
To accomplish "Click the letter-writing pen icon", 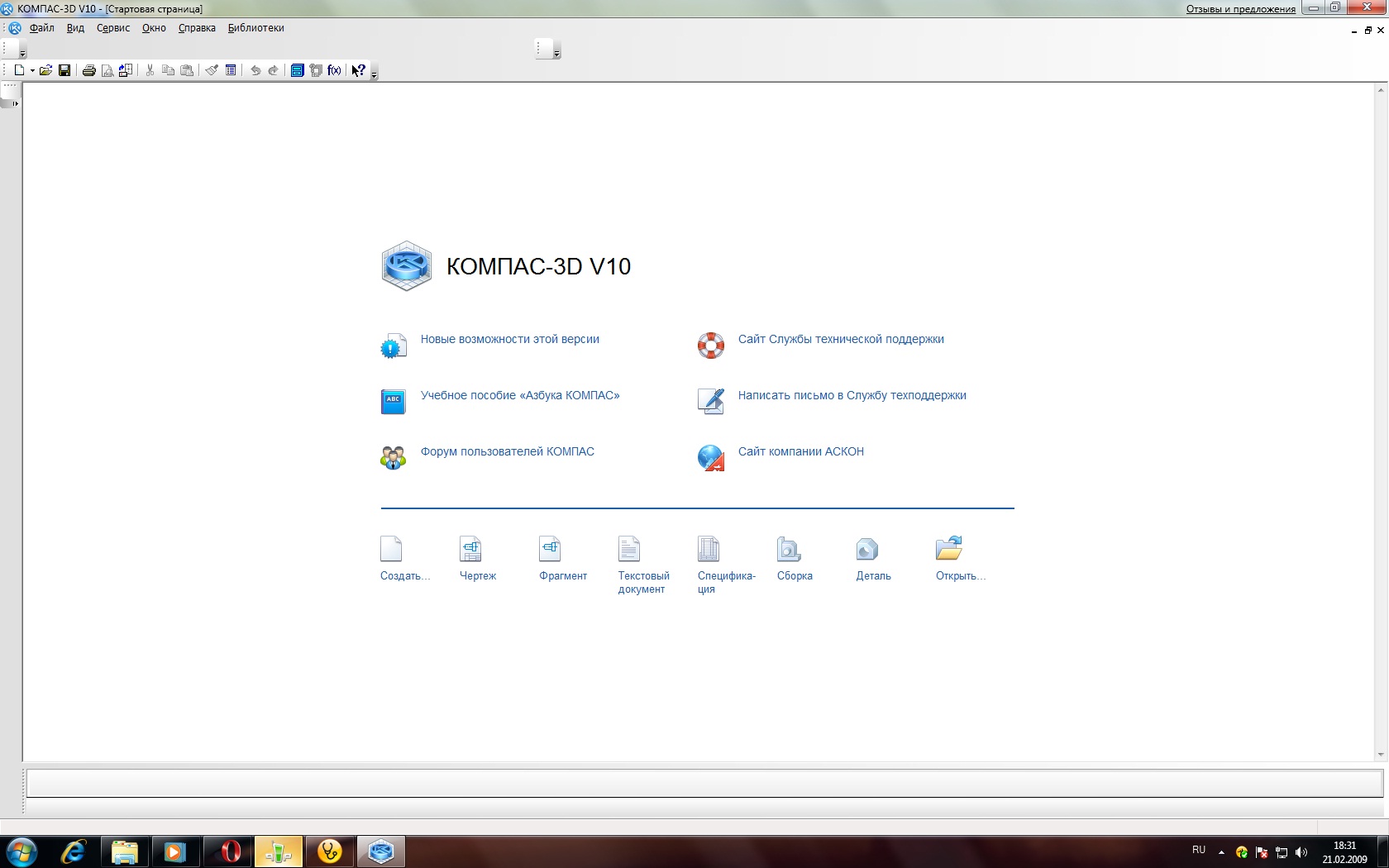I will point(711,401).
